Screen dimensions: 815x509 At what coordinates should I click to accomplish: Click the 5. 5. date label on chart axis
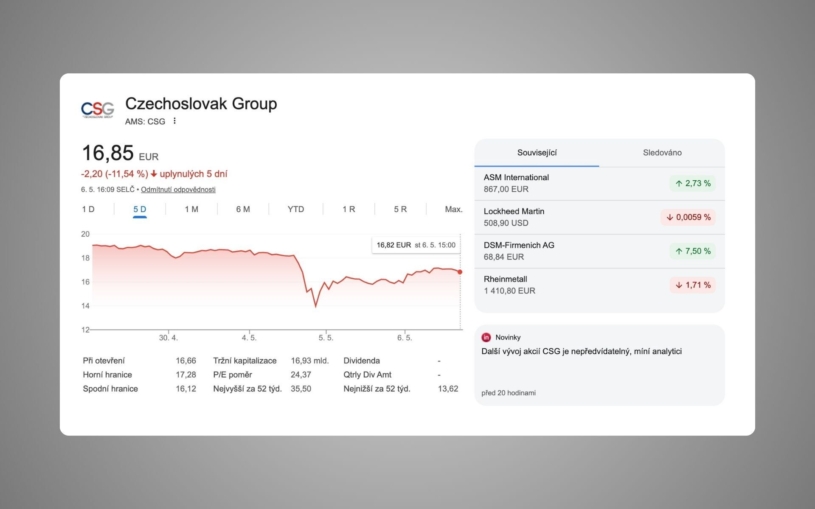click(326, 338)
